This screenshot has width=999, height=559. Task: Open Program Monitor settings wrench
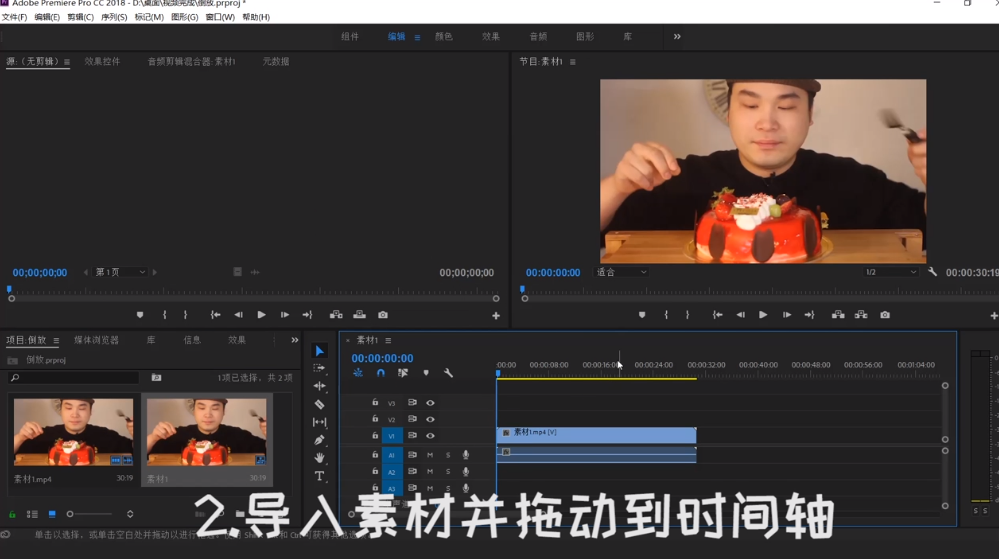pos(932,272)
